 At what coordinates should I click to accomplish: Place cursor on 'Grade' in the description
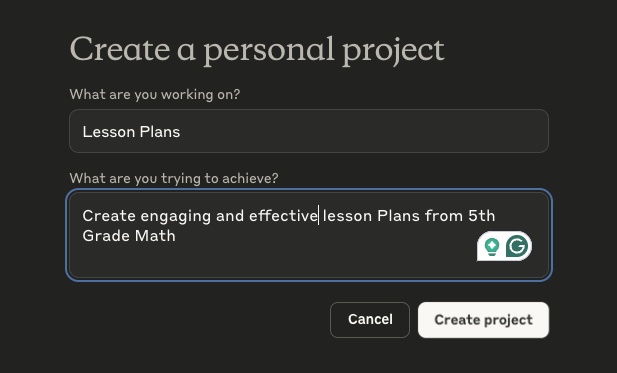tap(106, 236)
